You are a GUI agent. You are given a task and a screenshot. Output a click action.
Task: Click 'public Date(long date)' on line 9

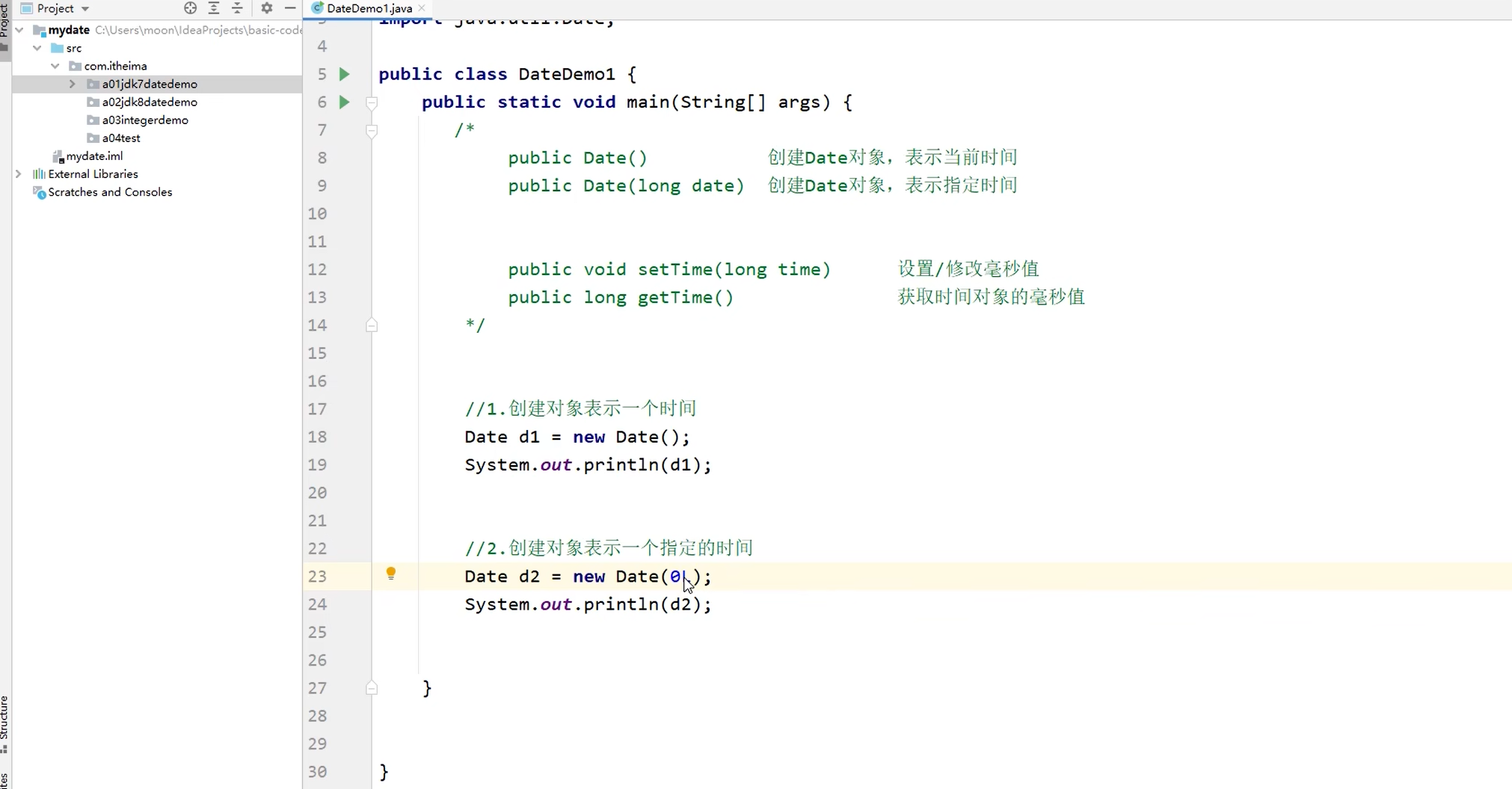pos(626,185)
